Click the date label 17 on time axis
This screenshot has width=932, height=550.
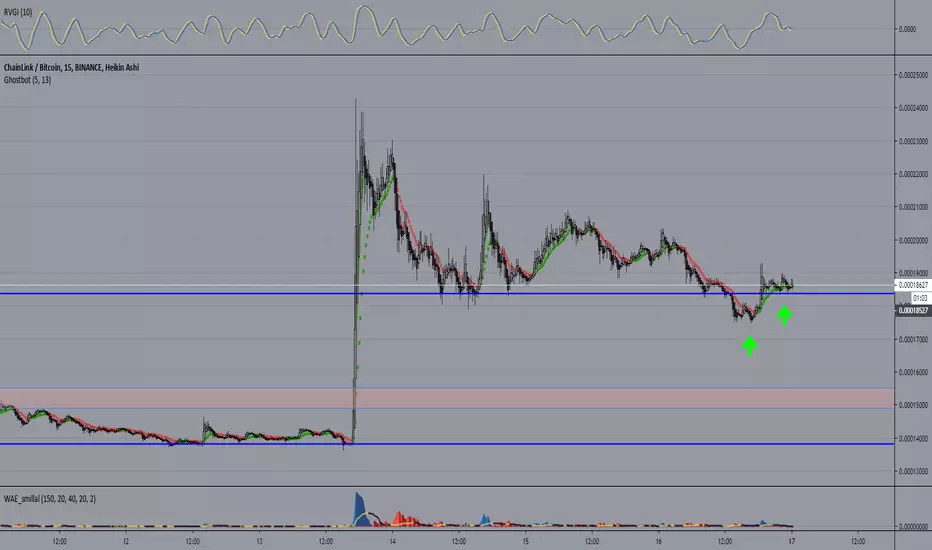click(x=792, y=541)
